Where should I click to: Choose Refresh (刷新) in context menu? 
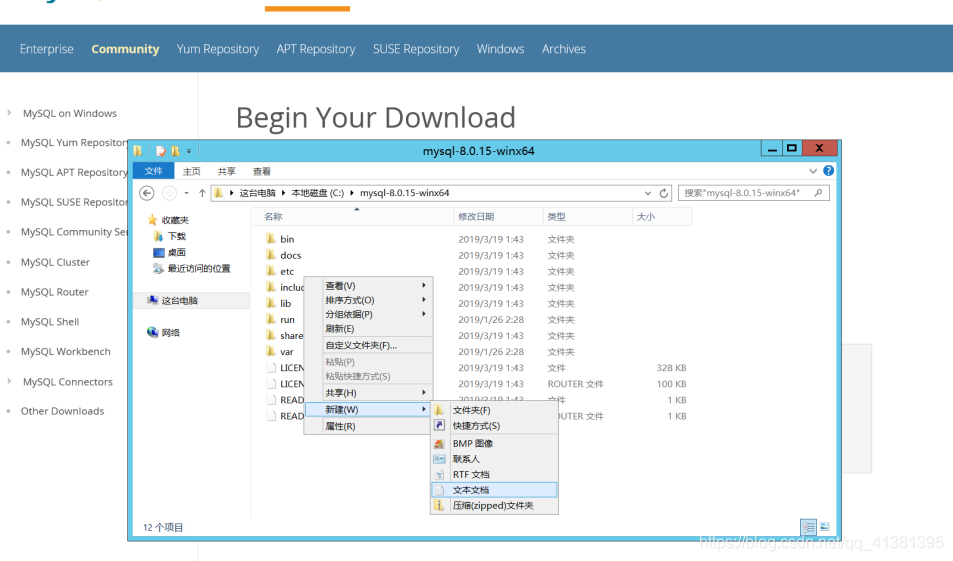[x=368, y=329]
